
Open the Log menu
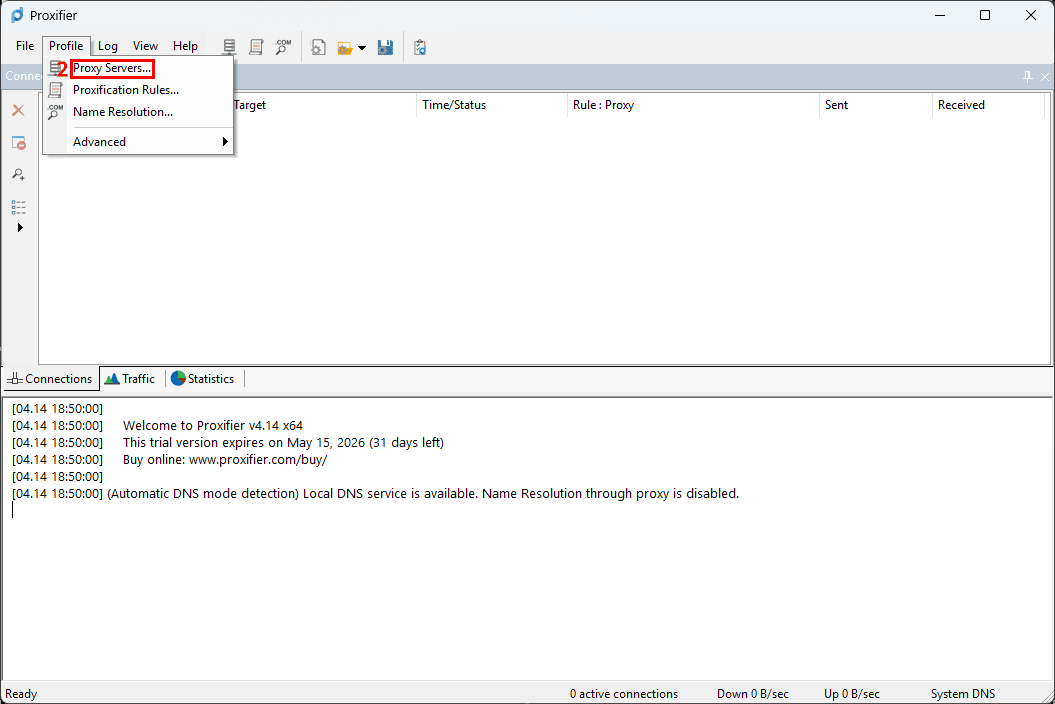pyautogui.click(x=108, y=46)
